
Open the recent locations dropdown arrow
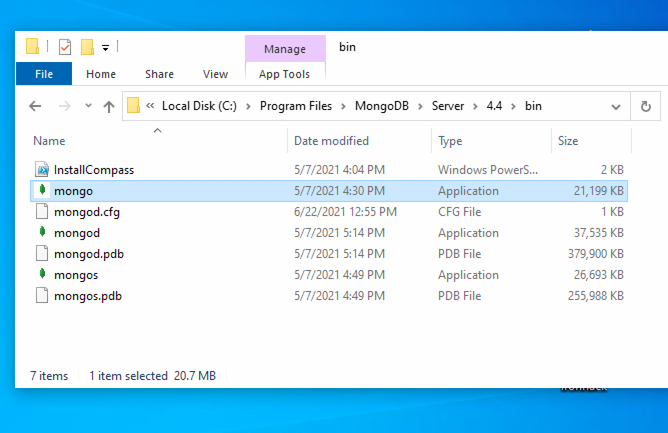pyautogui.click(x=87, y=106)
